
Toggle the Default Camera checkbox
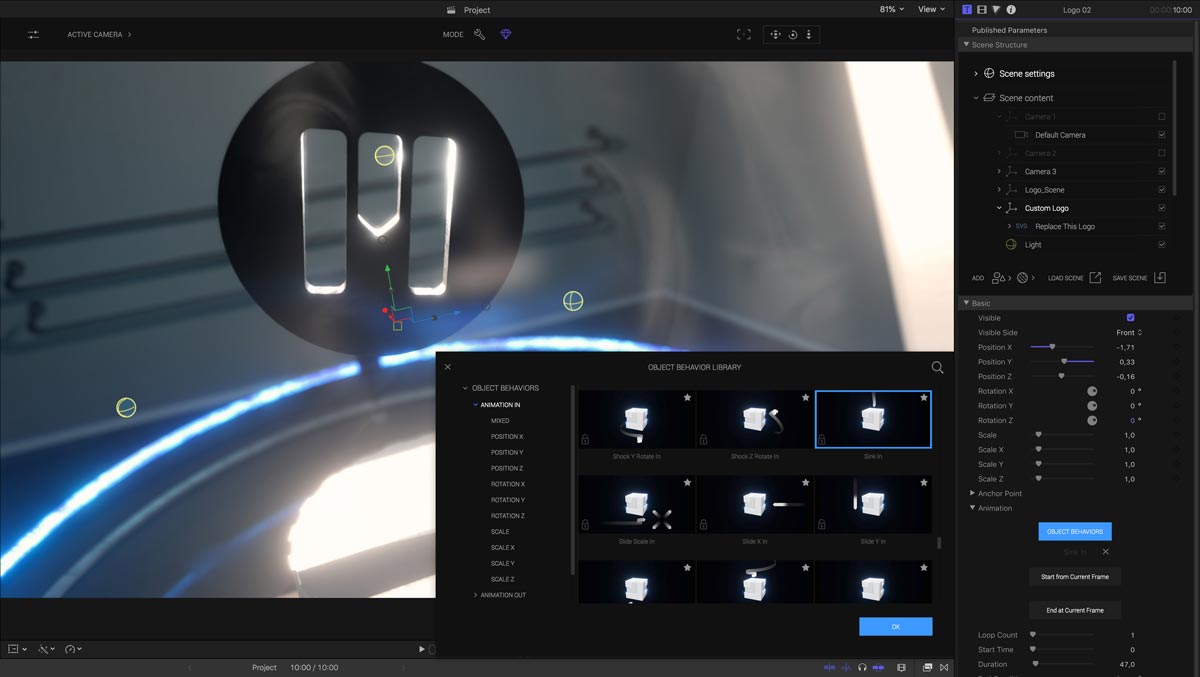[x=1162, y=135]
